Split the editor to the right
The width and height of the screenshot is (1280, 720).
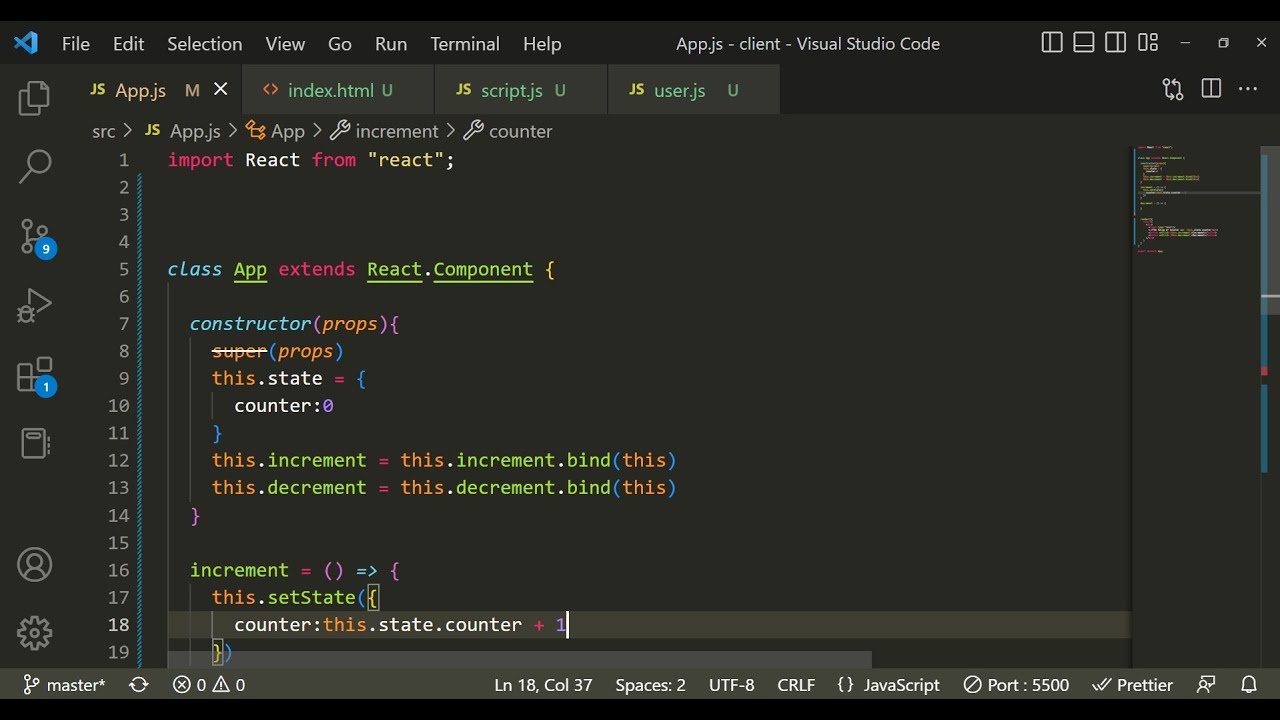point(1211,89)
